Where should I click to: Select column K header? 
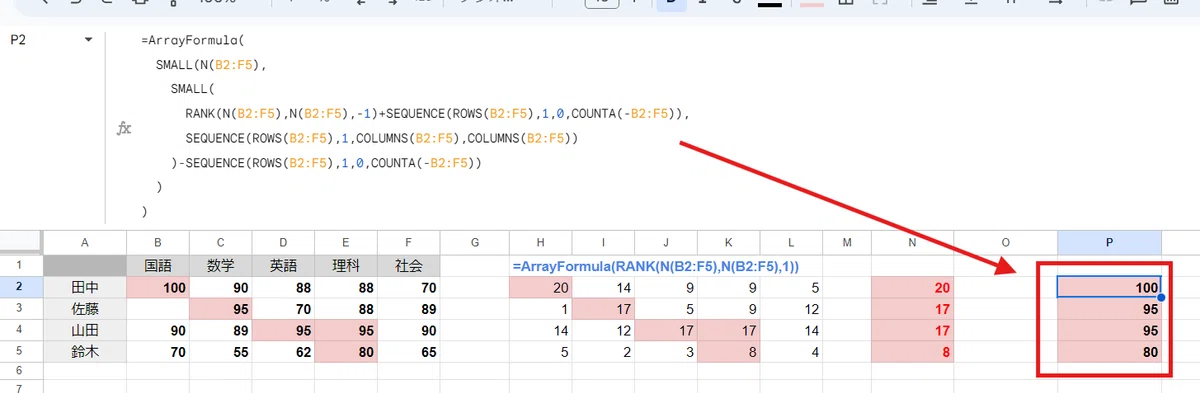click(x=728, y=243)
